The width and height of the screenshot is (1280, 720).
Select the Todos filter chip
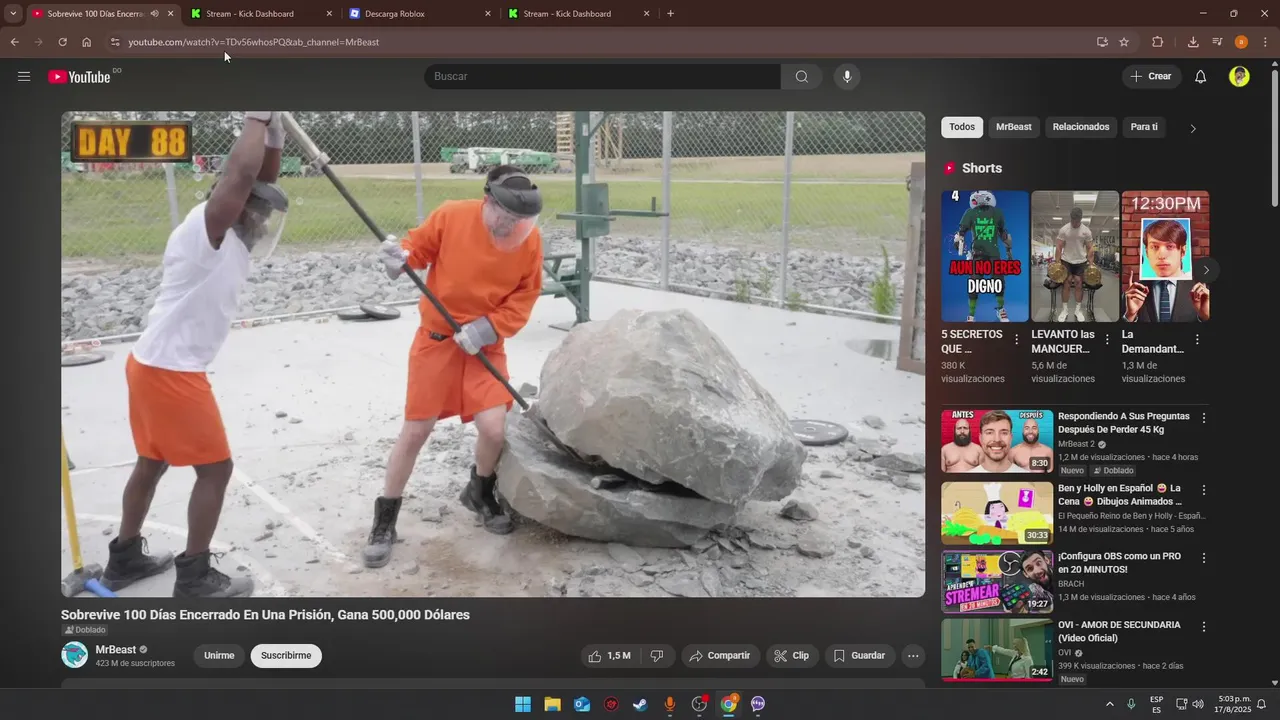click(x=962, y=127)
